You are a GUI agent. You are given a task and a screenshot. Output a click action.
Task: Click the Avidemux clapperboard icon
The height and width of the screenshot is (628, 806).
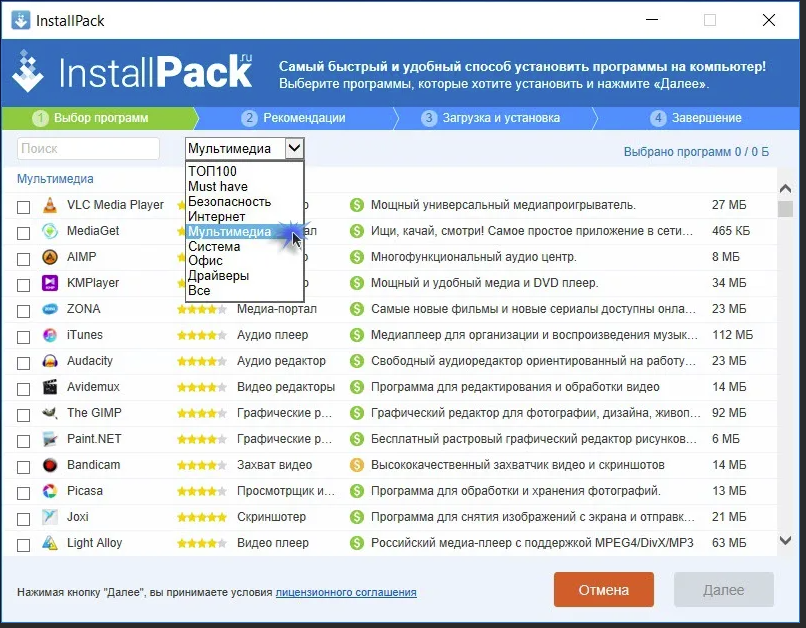(x=50, y=387)
